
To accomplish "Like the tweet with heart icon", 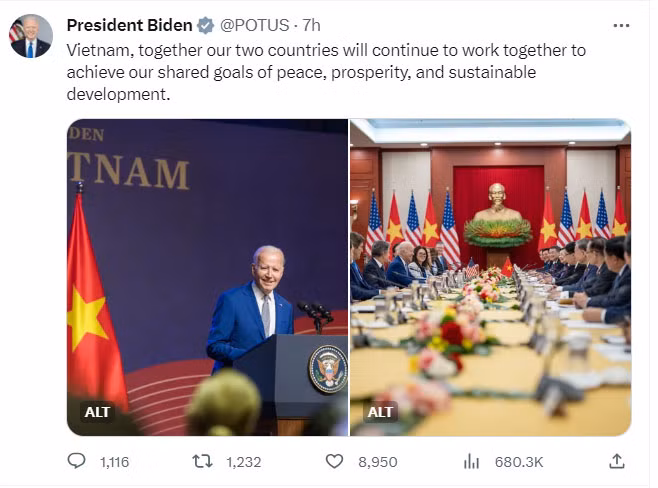I will pos(334,462).
